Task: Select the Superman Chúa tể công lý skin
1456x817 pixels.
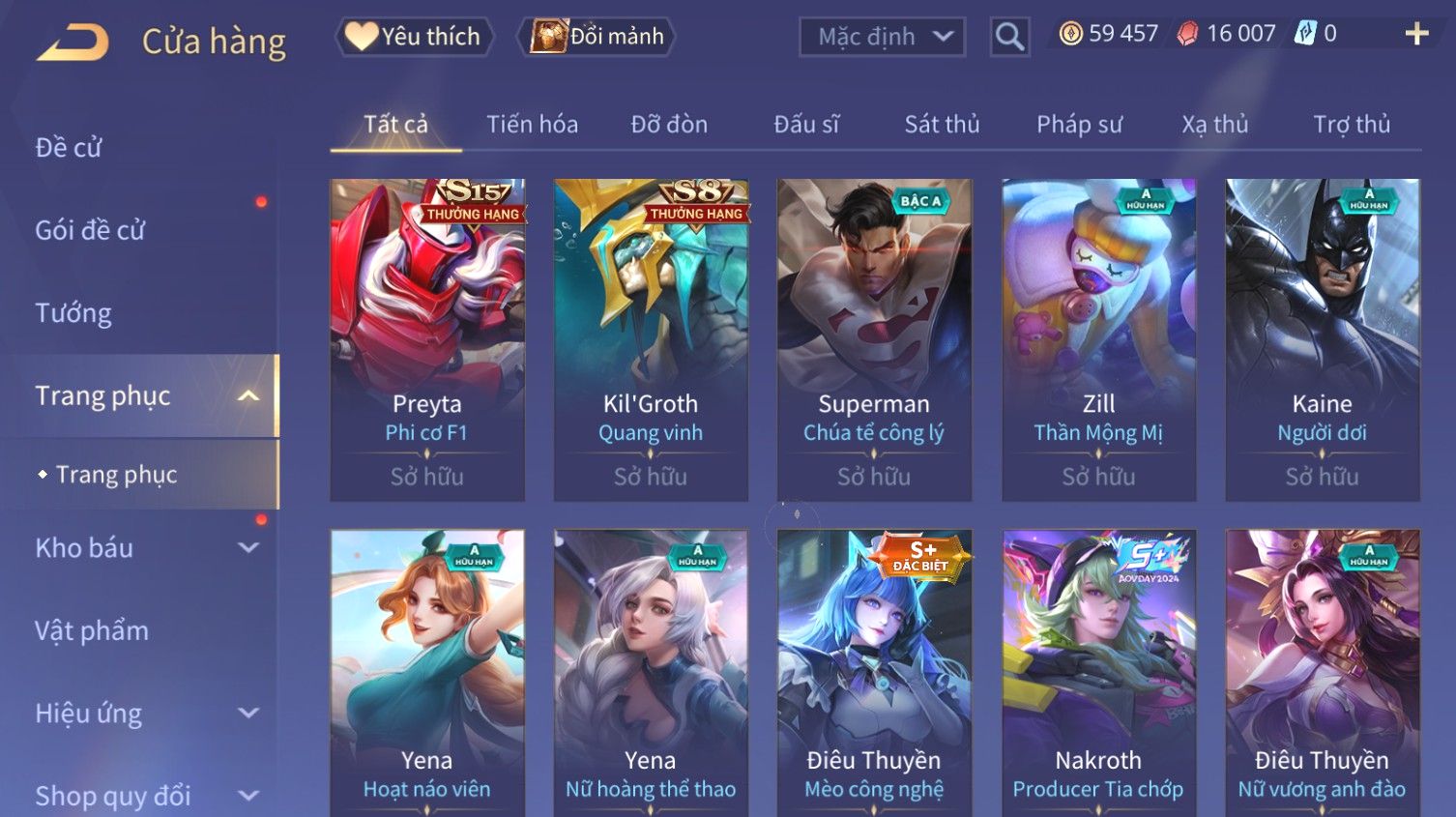Action: point(874,339)
